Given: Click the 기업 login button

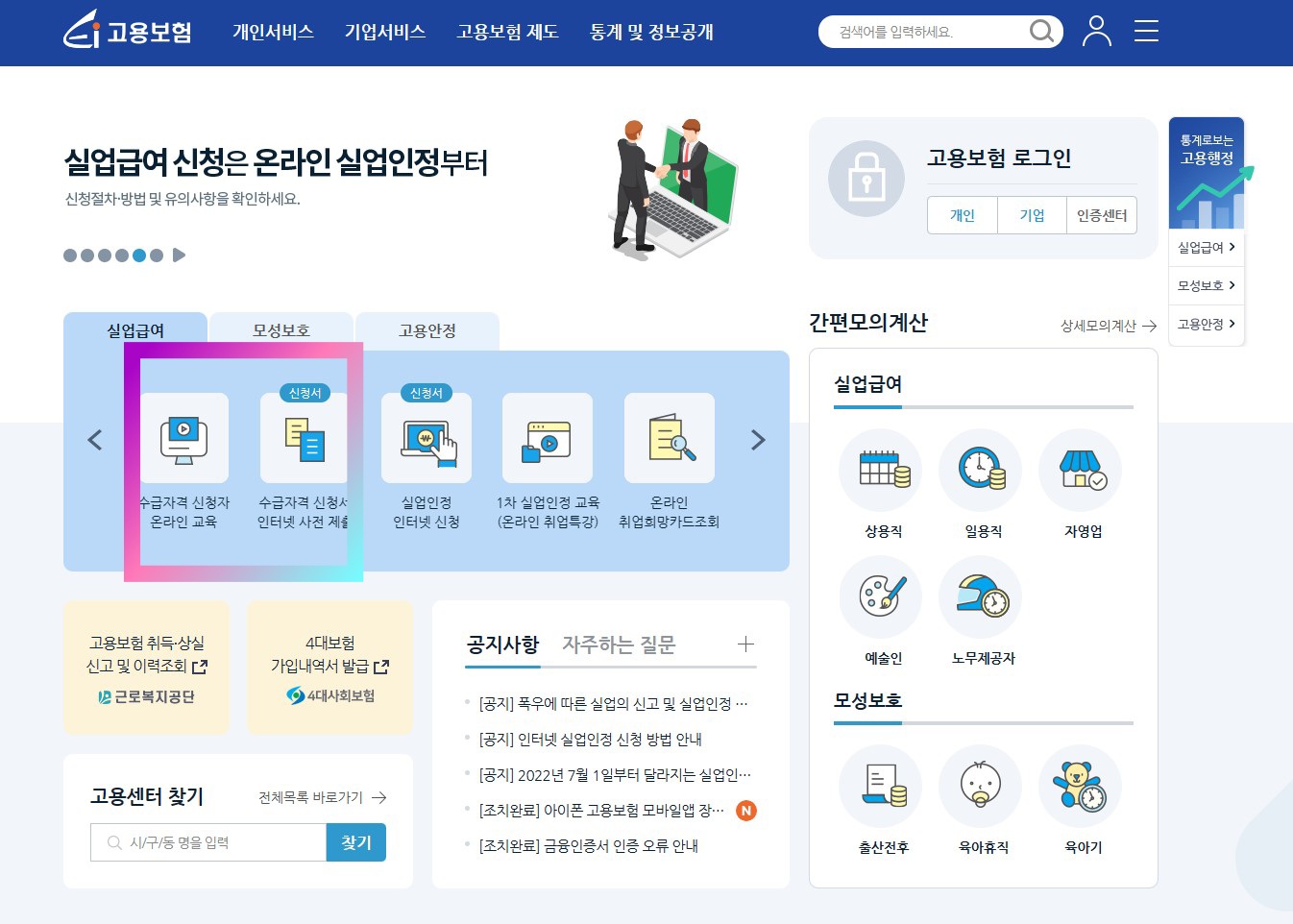Looking at the screenshot, I should pyautogui.click(x=1032, y=215).
